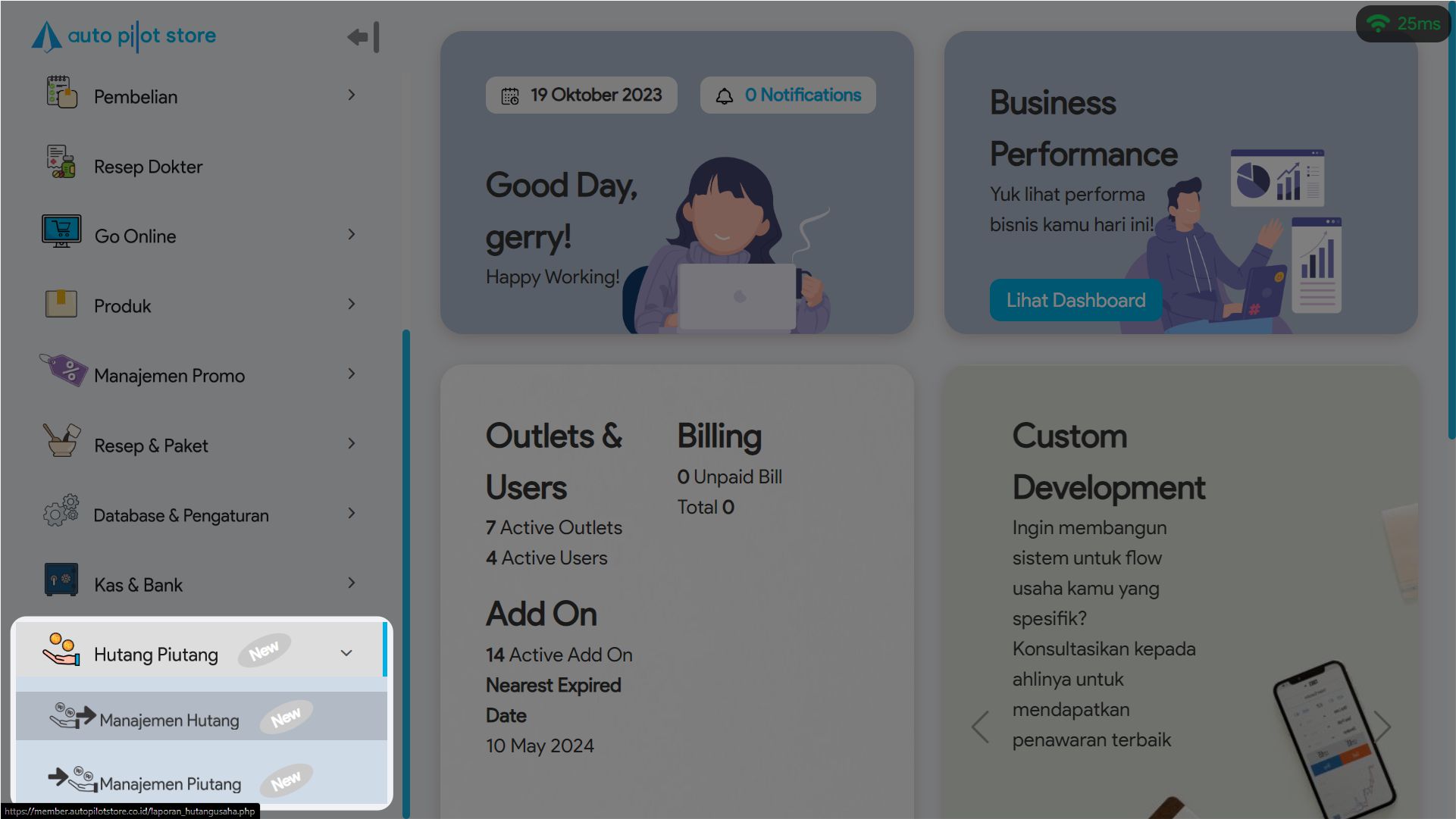Click the Produk box icon
Viewport: 1456px width, 819px height.
pos(61,303)
